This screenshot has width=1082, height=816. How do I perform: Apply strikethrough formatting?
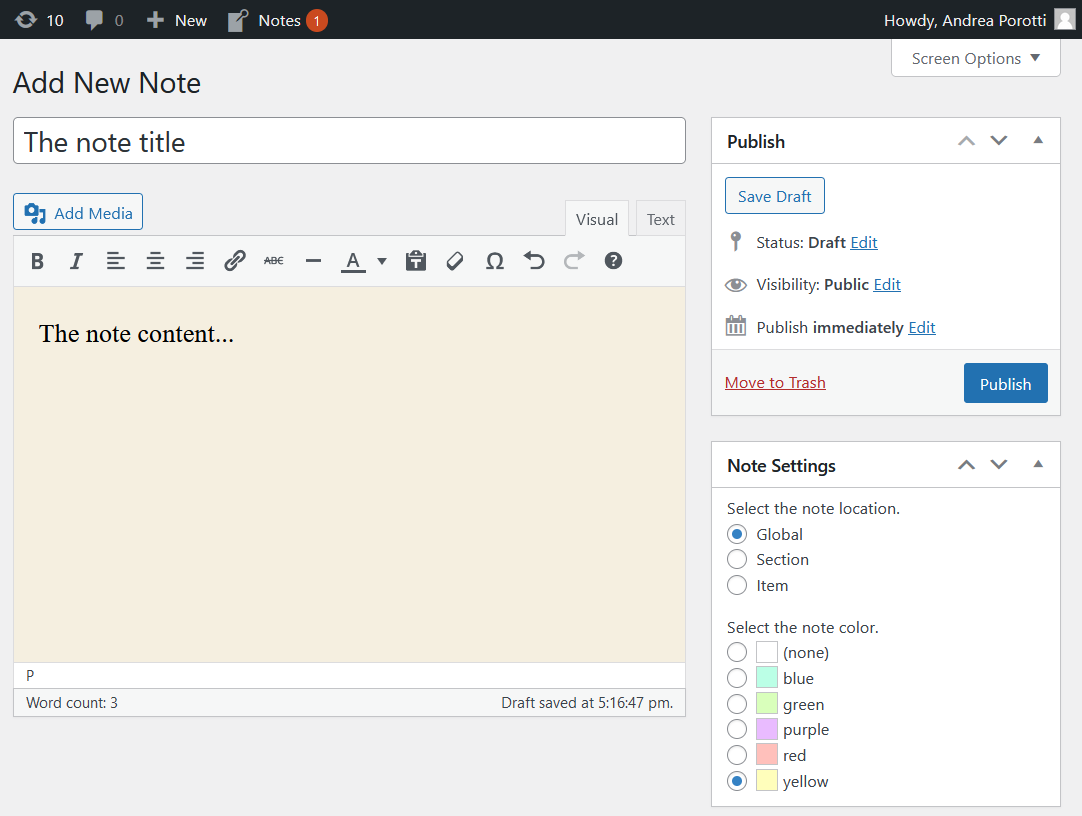[x=274, y=261]
